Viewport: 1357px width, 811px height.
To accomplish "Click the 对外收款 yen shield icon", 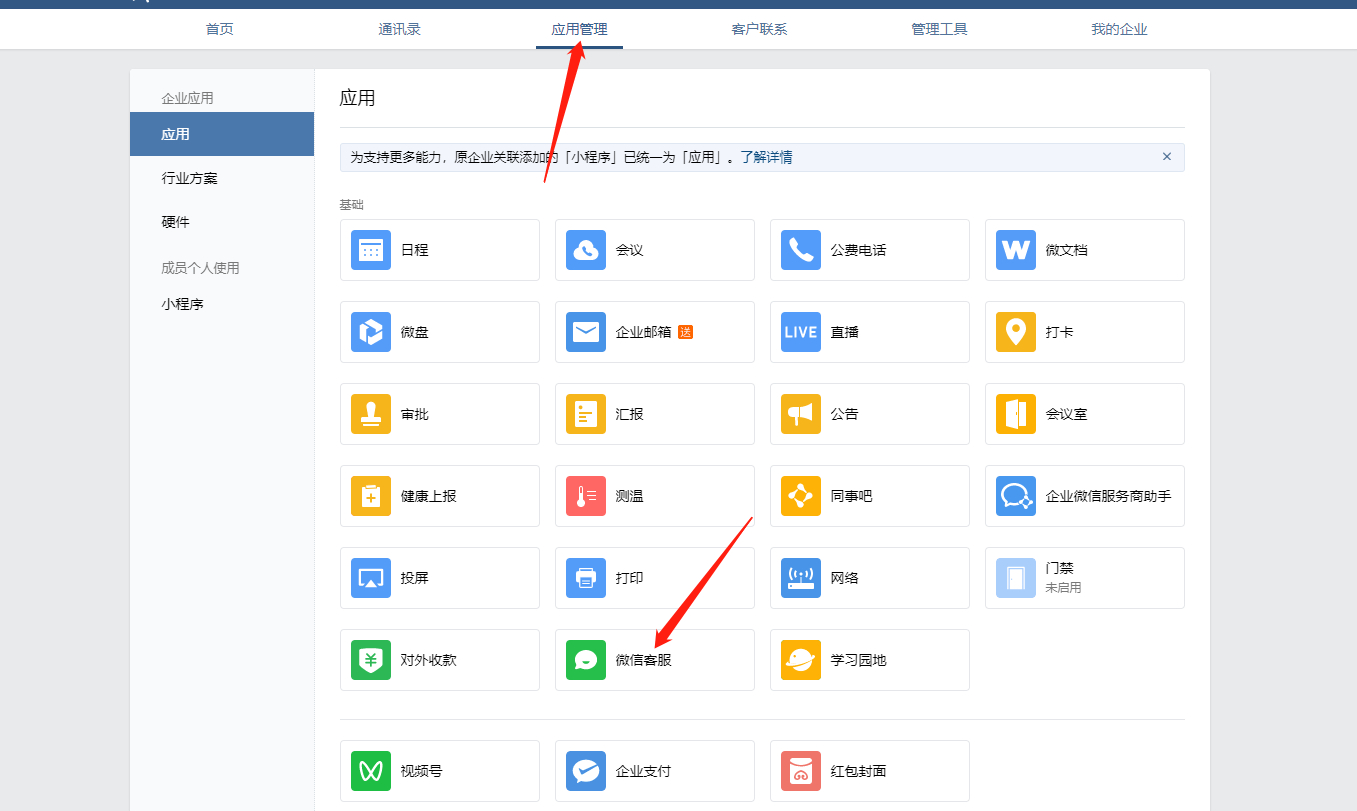I will pos(371,660).
